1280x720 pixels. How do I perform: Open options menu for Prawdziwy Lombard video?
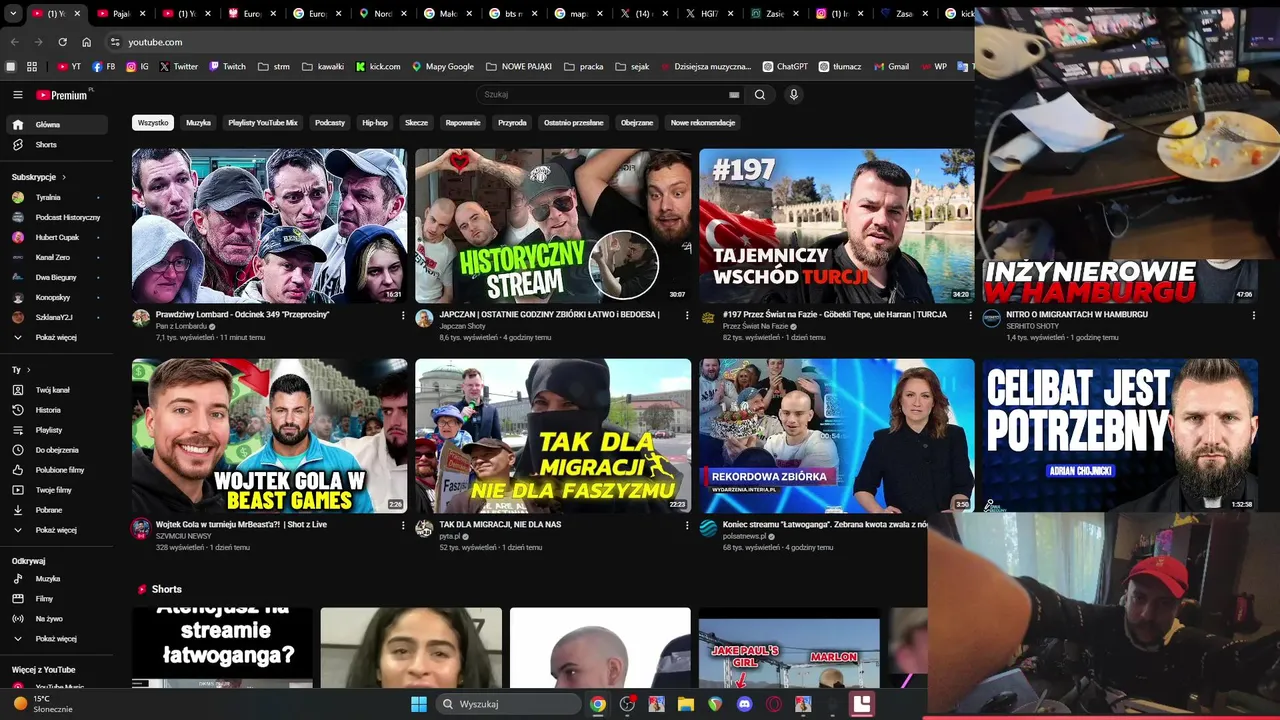(x=403, y=315)
